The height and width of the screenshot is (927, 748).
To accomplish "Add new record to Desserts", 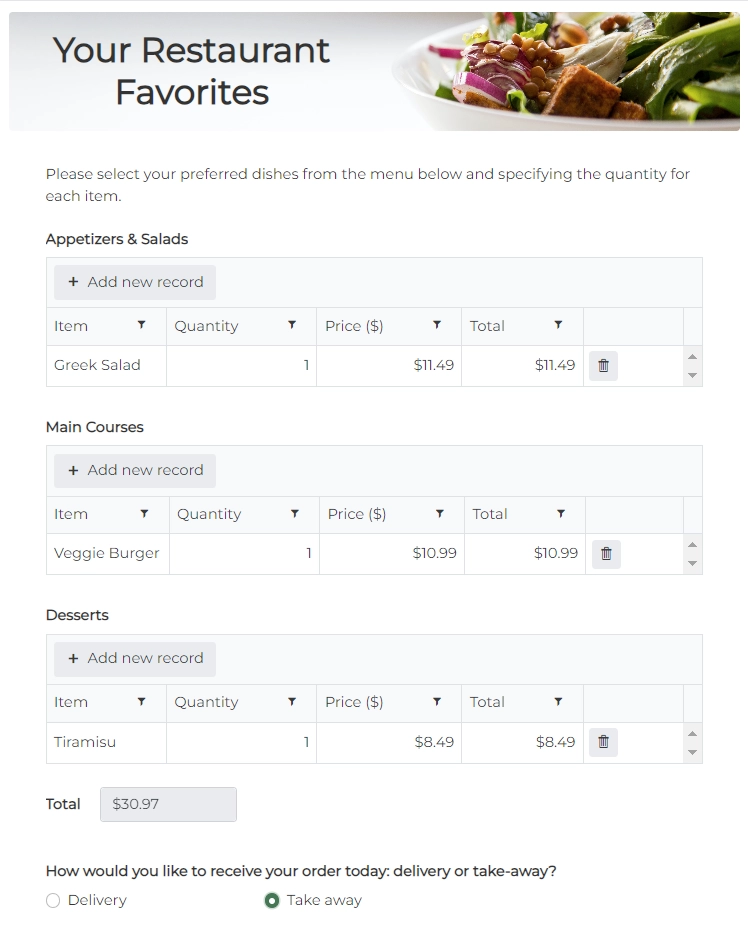I will [x=135, y=658].
